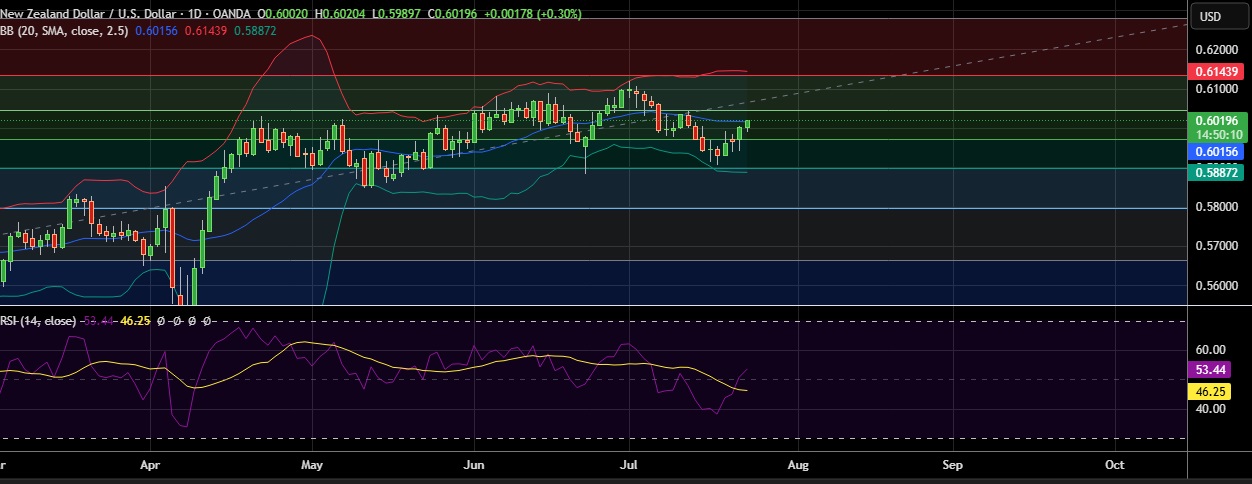This screenshot has height=484, width=1252.
Task: Click the 0.61000 price scale label
Action: [1217, 90]
